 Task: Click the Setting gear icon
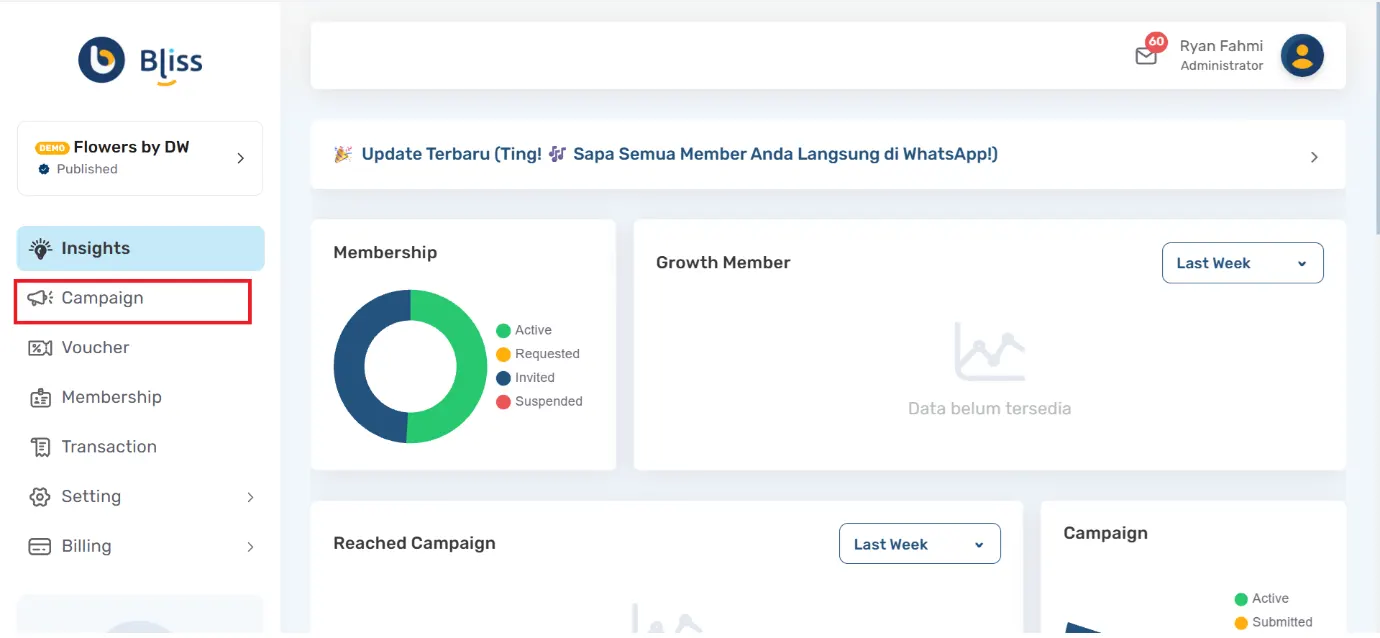pos(39,496)
